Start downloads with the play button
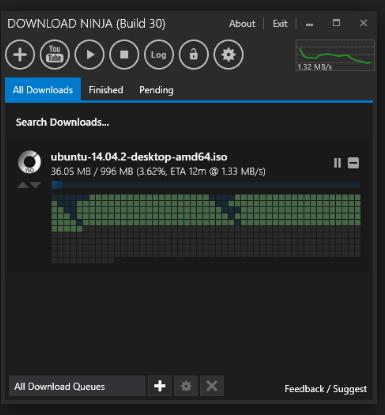 click(89, 55)
